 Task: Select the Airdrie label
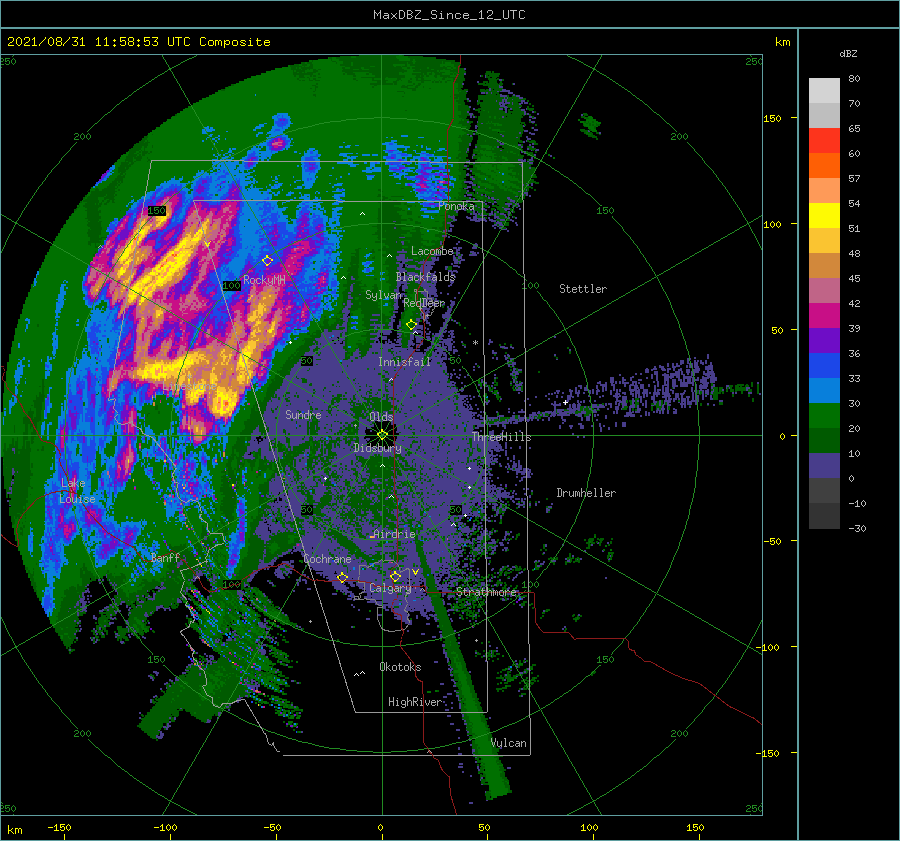pos(394,534)
